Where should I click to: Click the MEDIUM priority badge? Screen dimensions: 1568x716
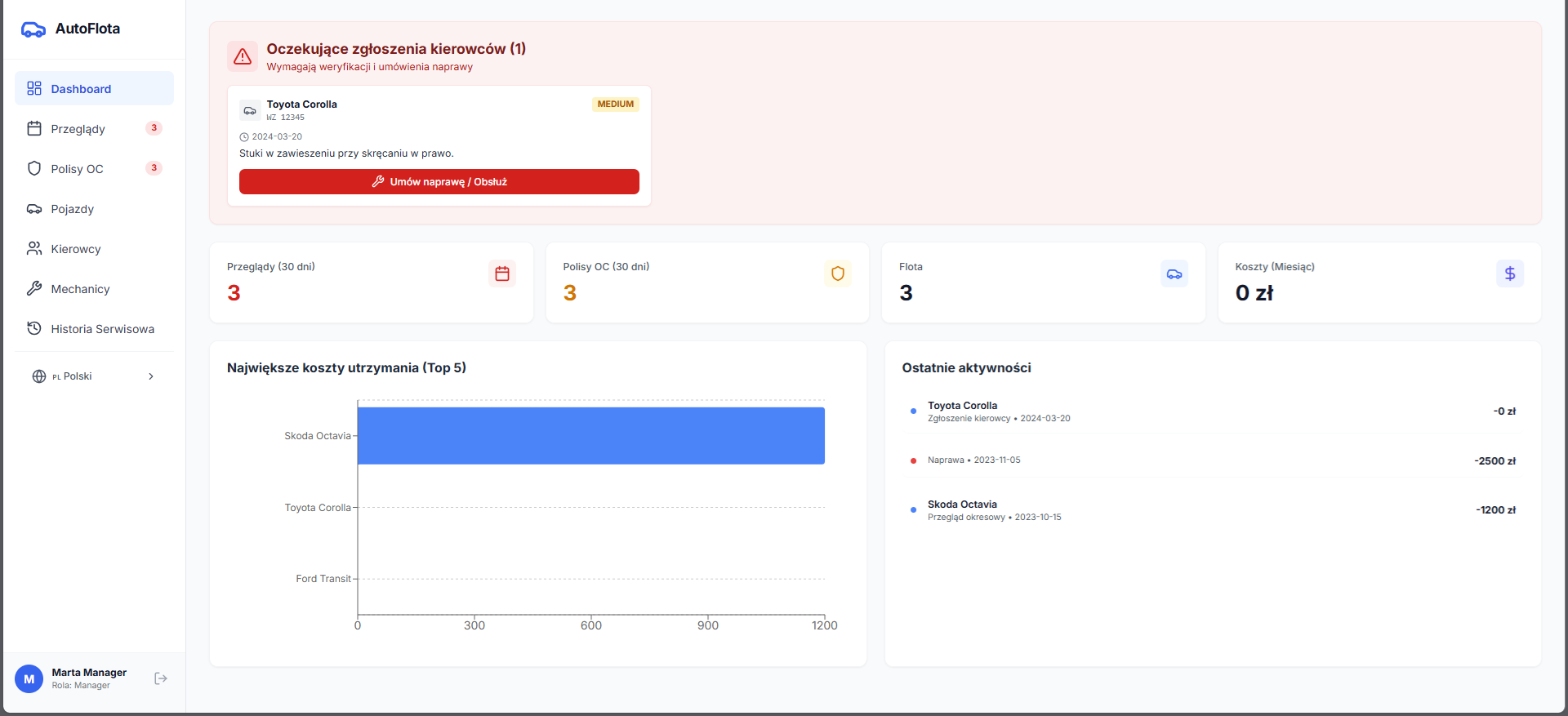click(x=615, y=105)
